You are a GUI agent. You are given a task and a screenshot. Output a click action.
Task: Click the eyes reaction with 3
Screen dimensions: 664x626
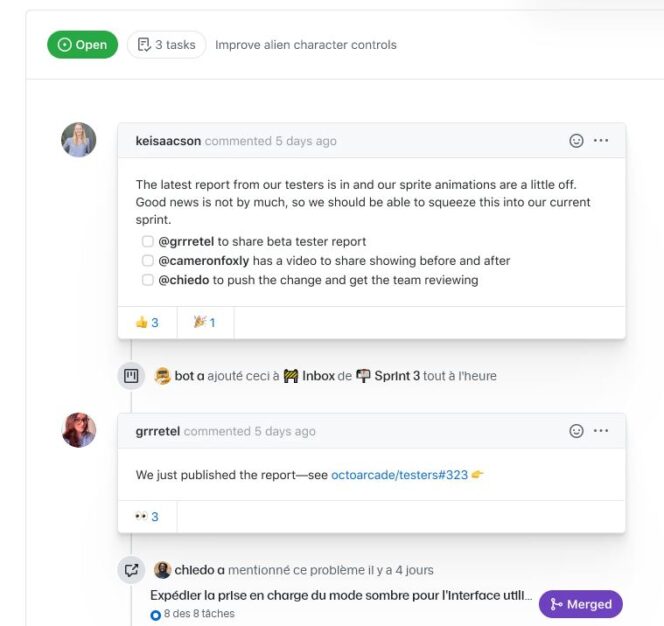(147, 517)
